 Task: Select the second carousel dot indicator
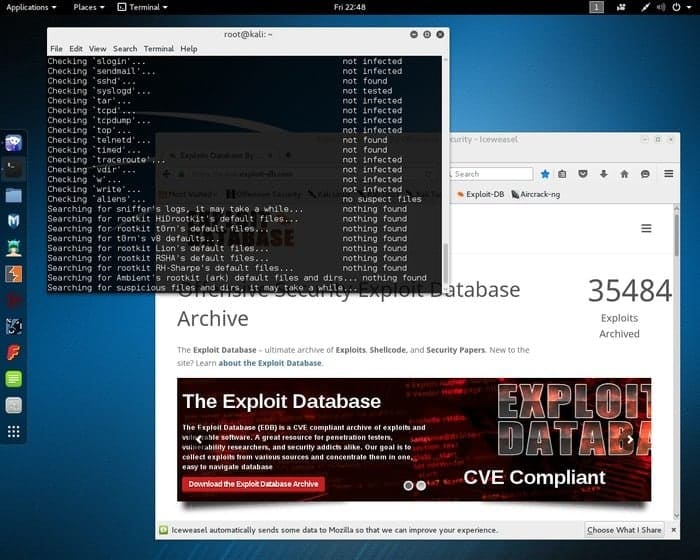click(421, 485)
